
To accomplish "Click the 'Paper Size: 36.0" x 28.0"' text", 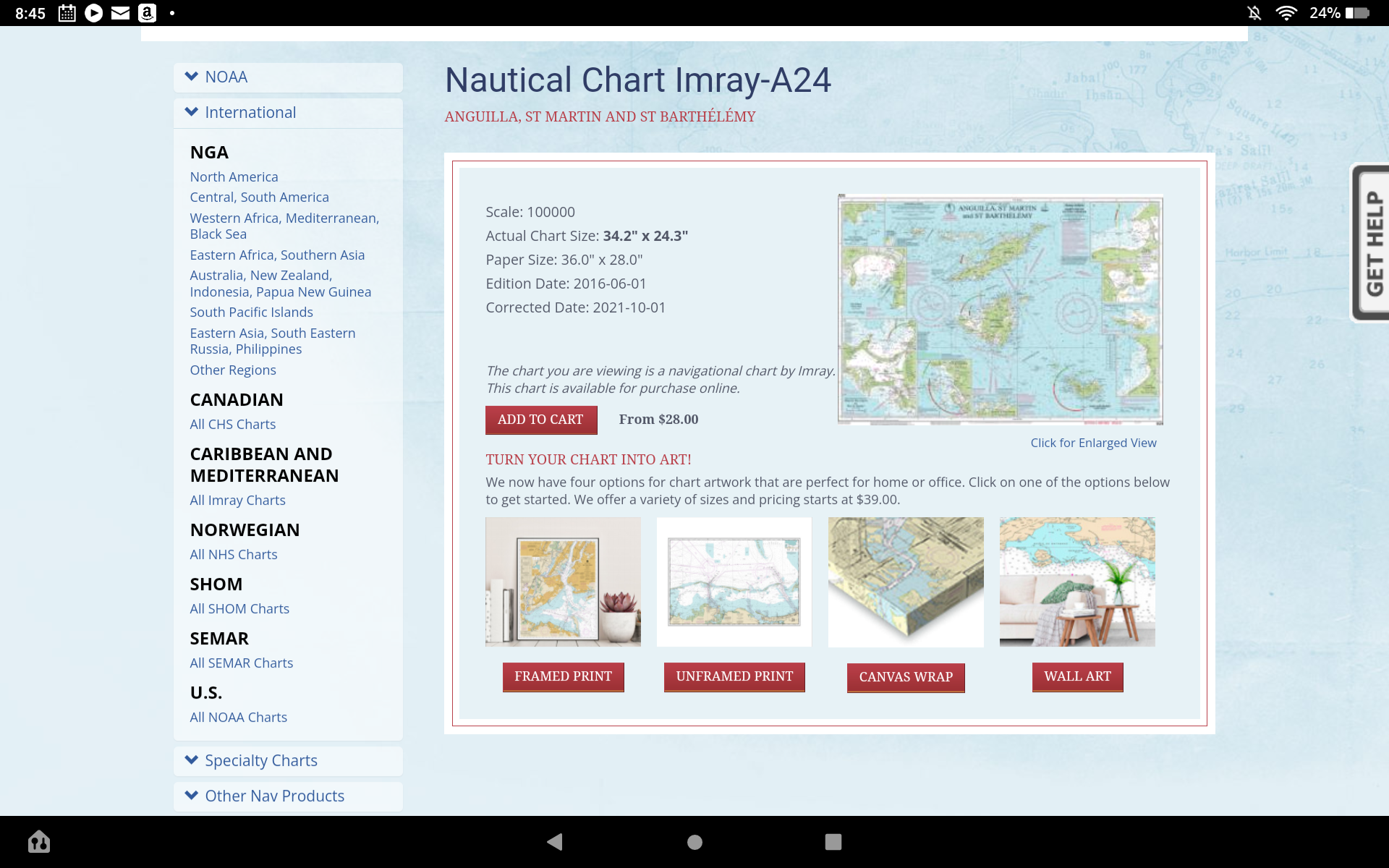I will (564, 260).
